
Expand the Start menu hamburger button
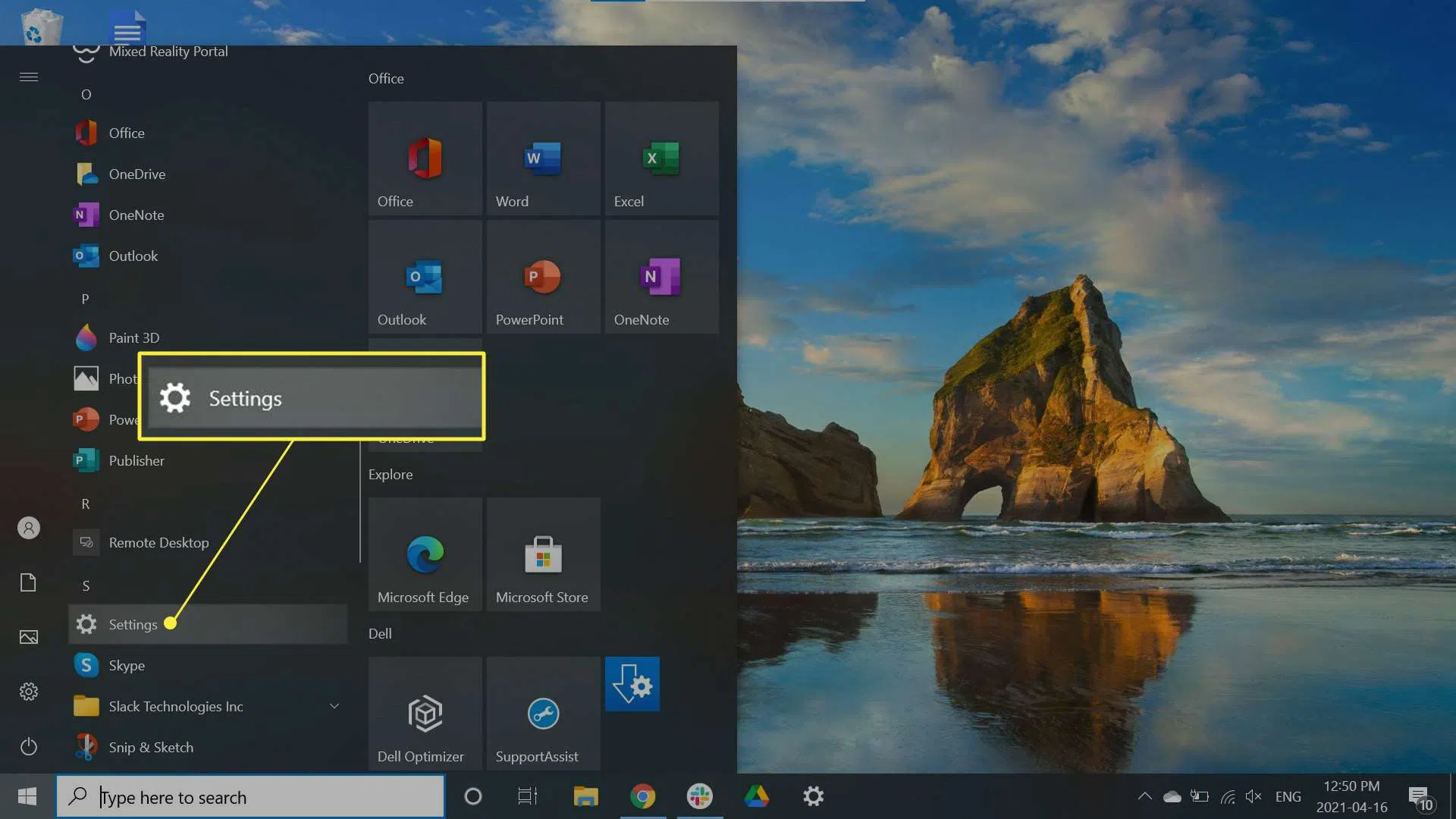(29, 77)
